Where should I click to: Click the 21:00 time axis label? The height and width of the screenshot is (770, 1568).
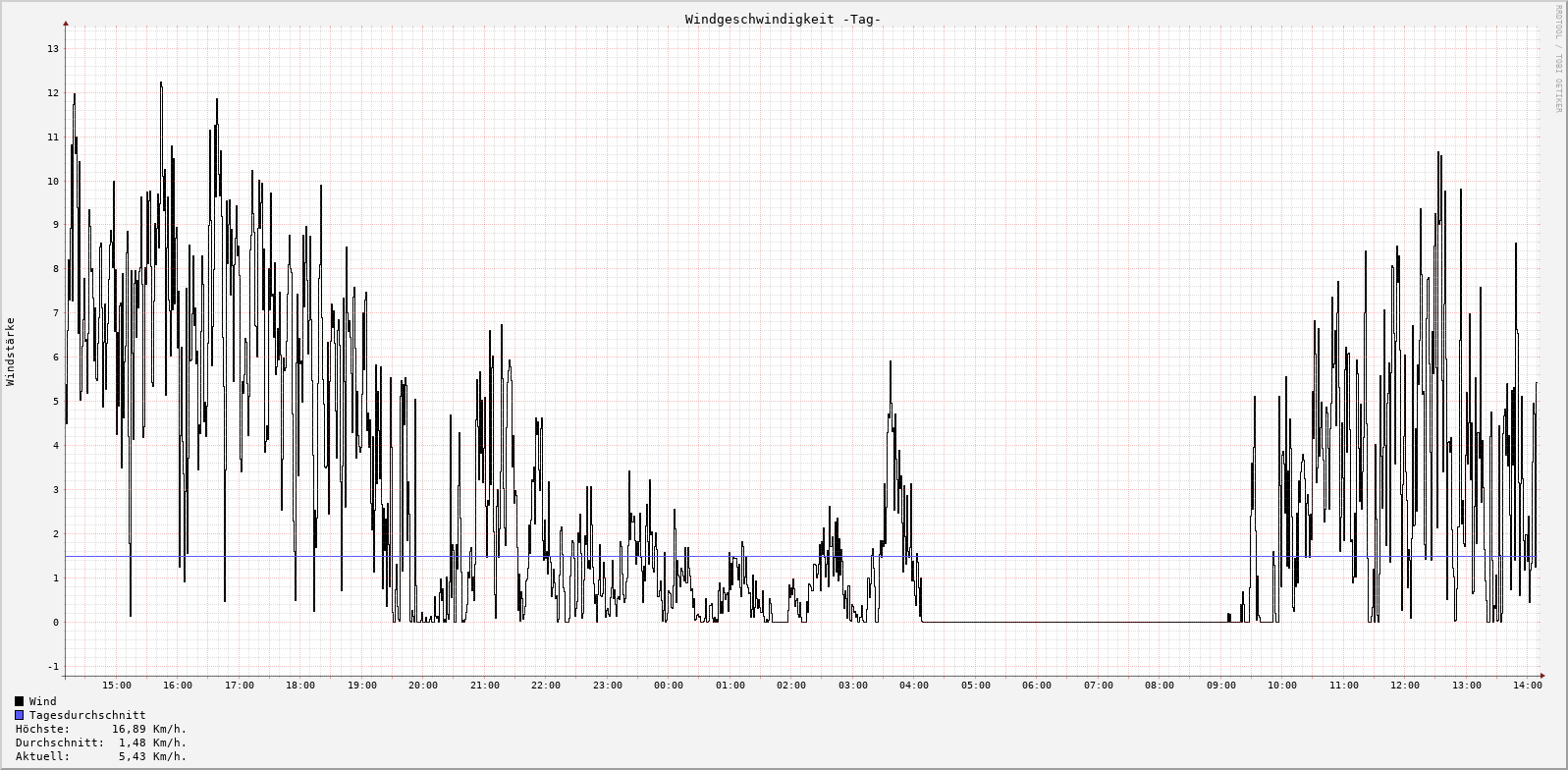[x=485, y=686]
